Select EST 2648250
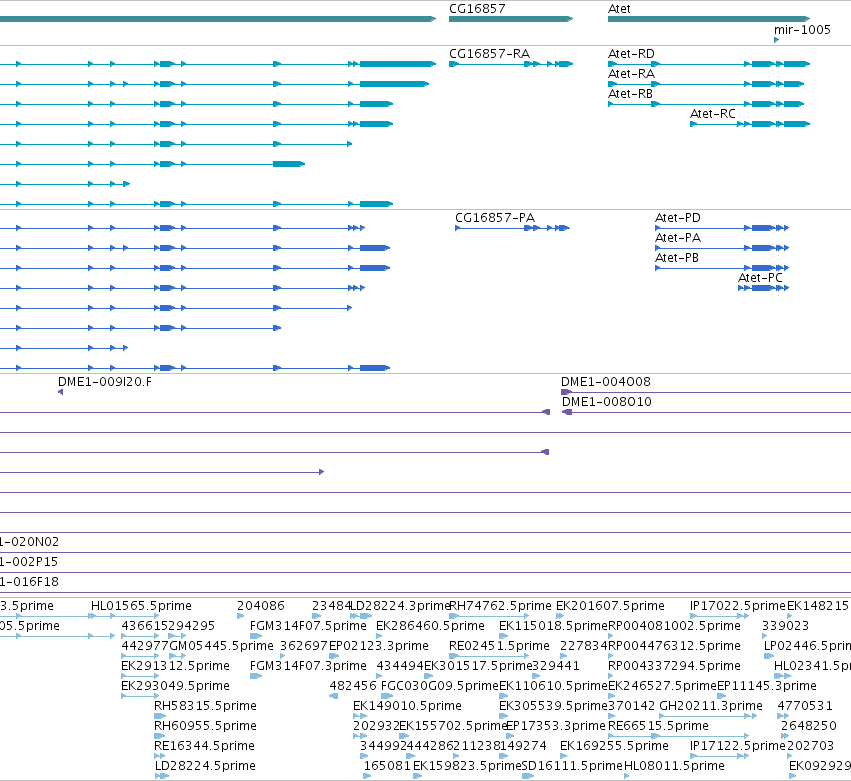 coord(808,726)
